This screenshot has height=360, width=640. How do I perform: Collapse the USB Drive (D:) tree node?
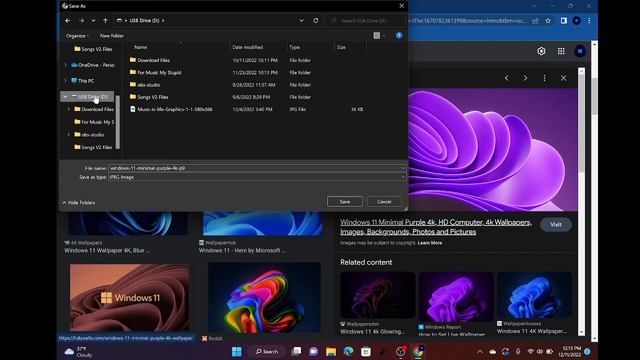(x=65, y=97)
